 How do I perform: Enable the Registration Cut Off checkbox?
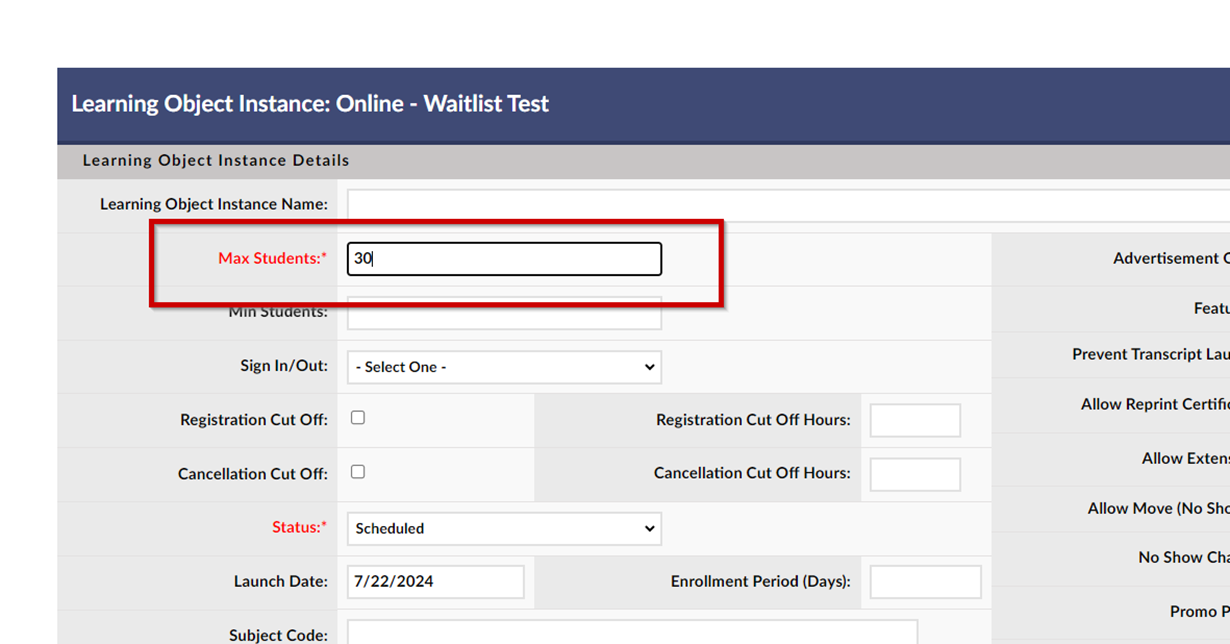(358, 418)
